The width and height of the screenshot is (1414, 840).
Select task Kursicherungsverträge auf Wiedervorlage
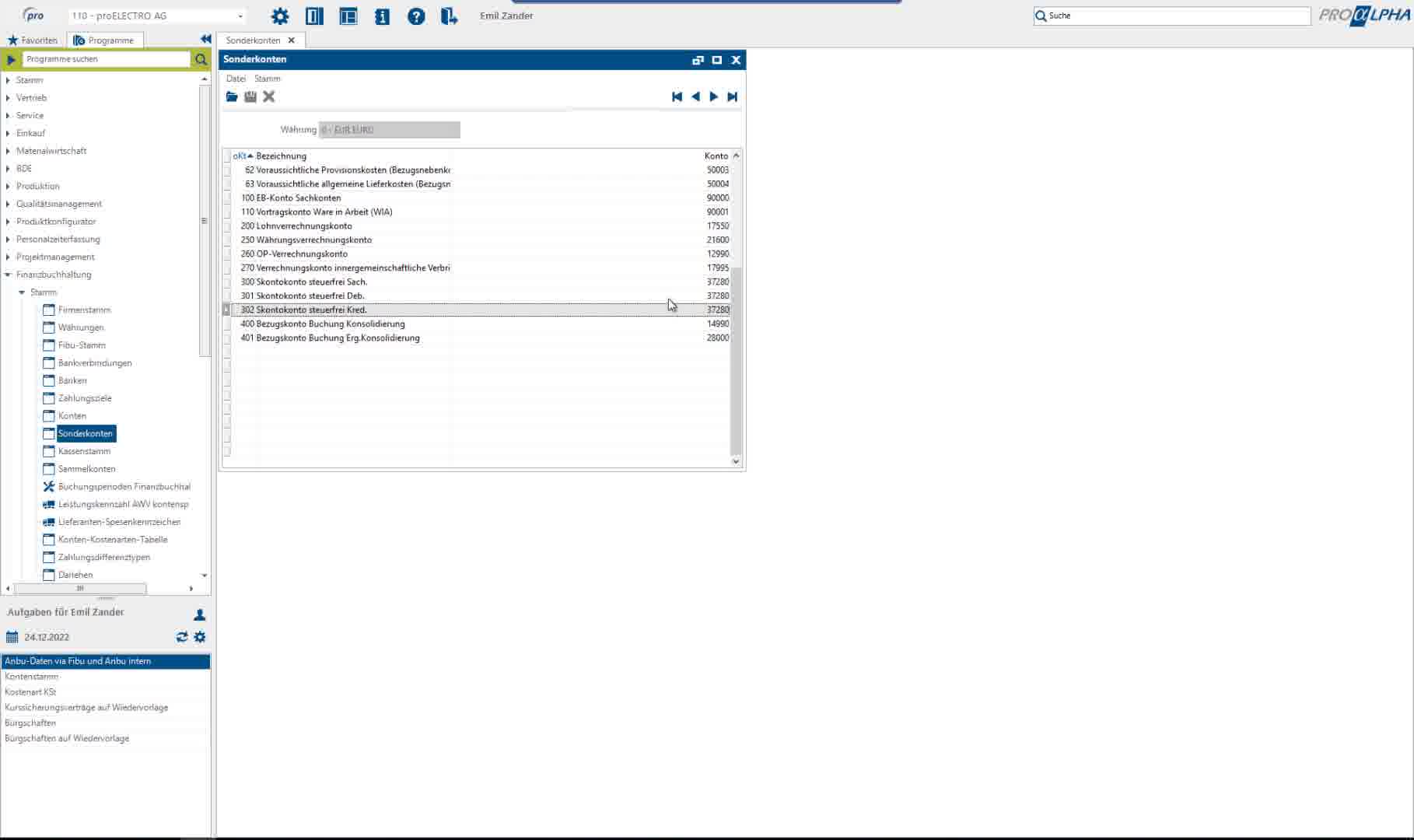tap(106, 708)
